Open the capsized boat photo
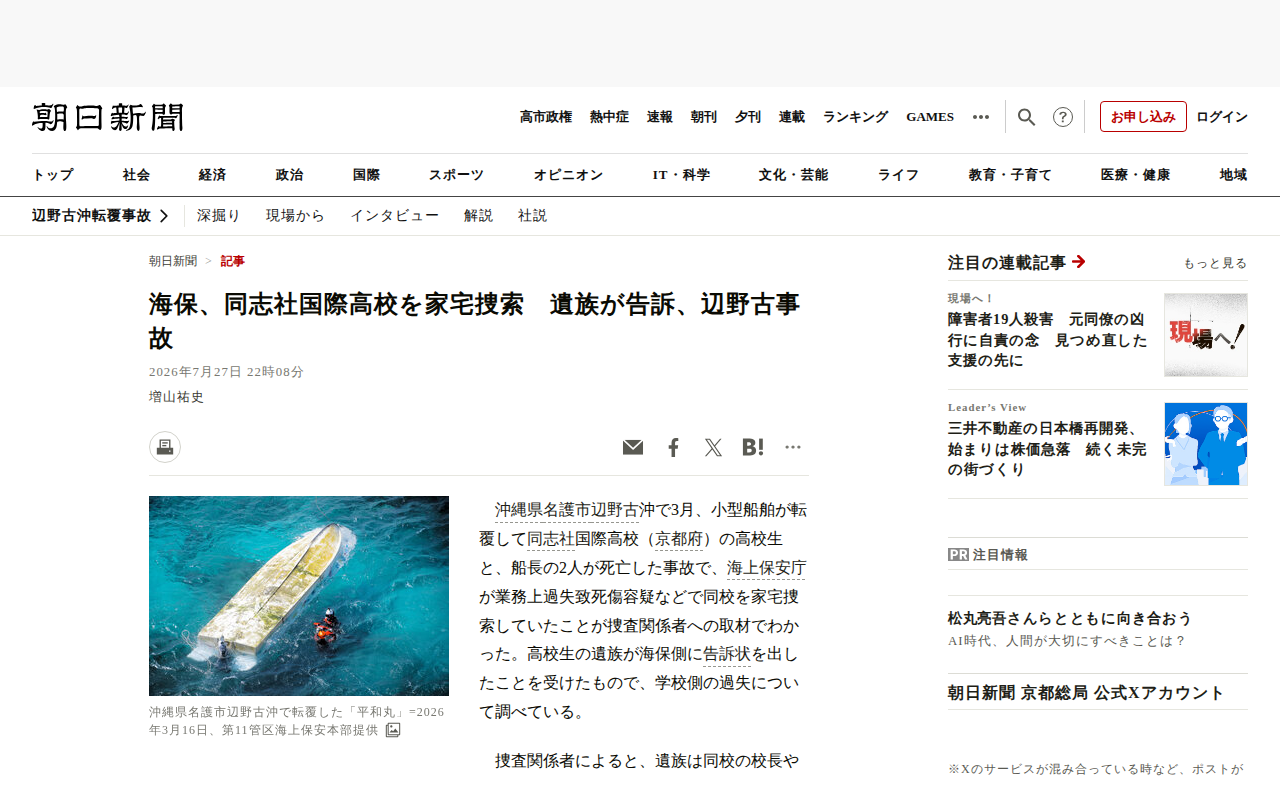 pyautogui.click(x=299, y=596)
